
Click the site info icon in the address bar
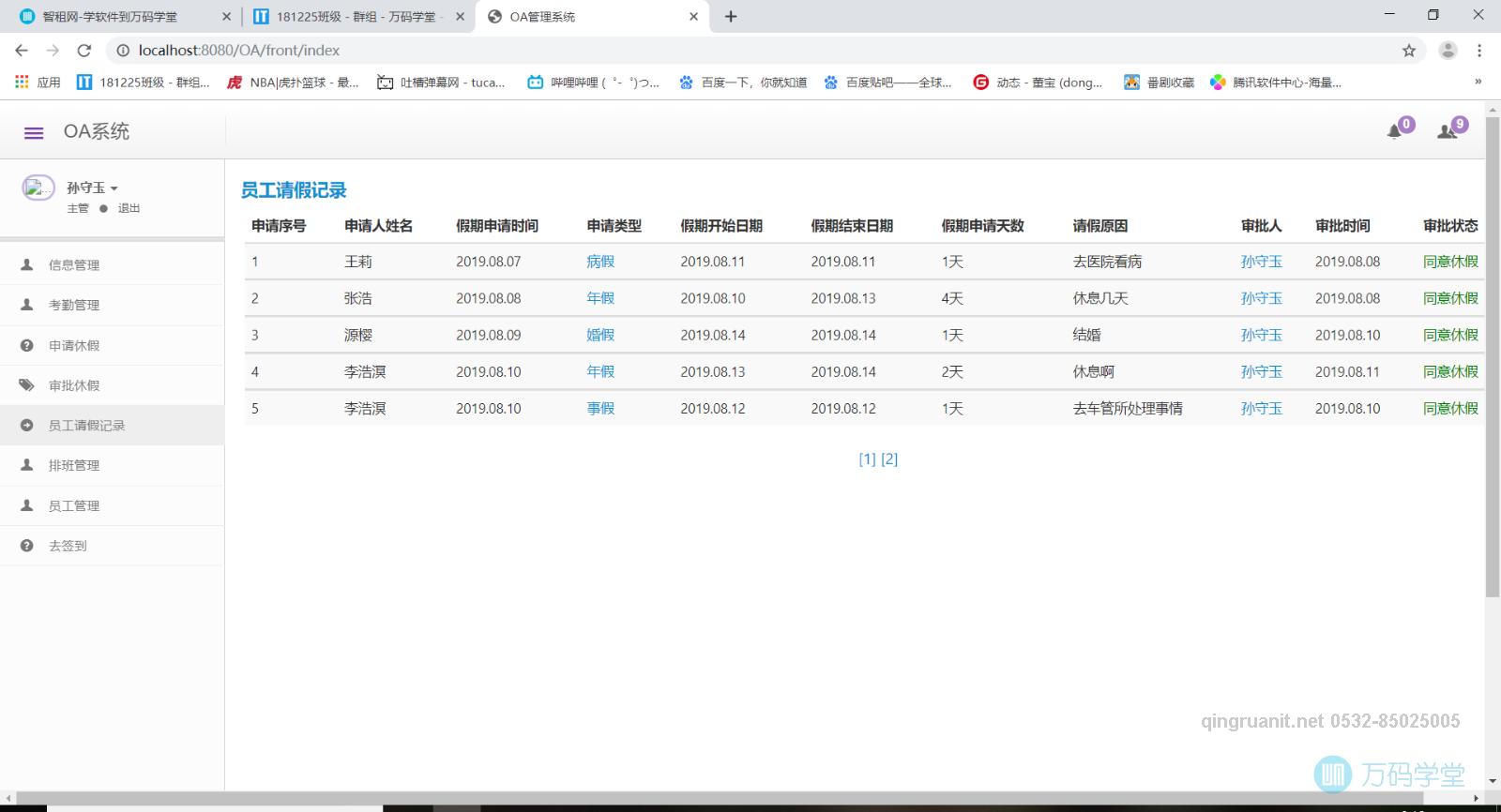click(x=123, y=51)
